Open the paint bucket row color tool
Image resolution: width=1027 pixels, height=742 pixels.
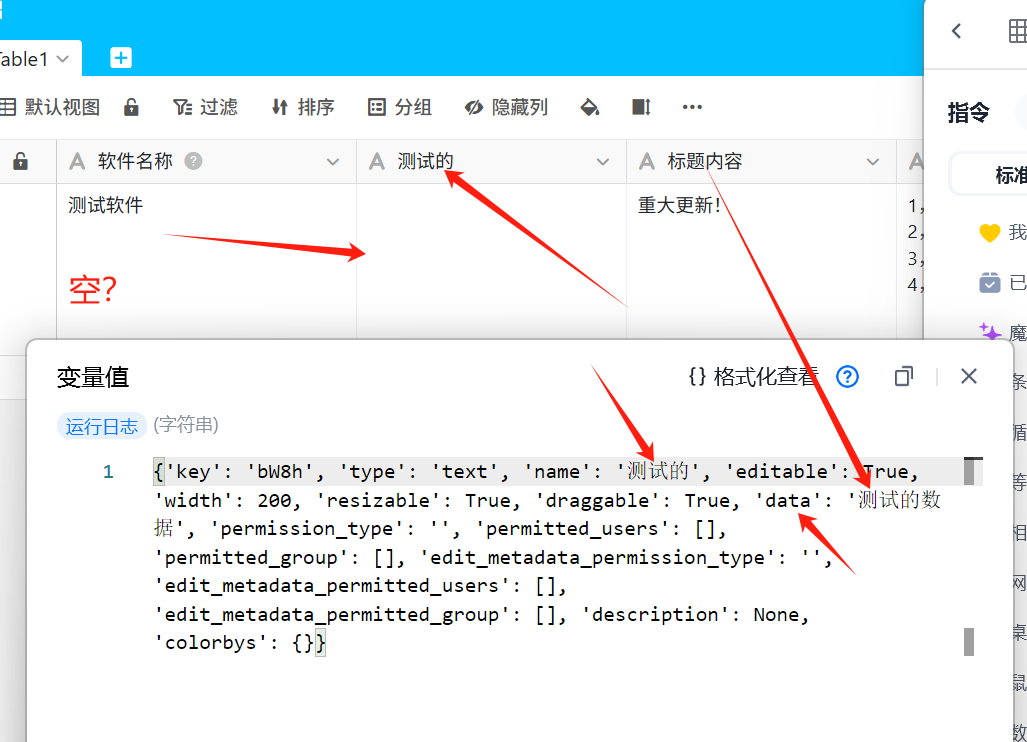point(590,107)
